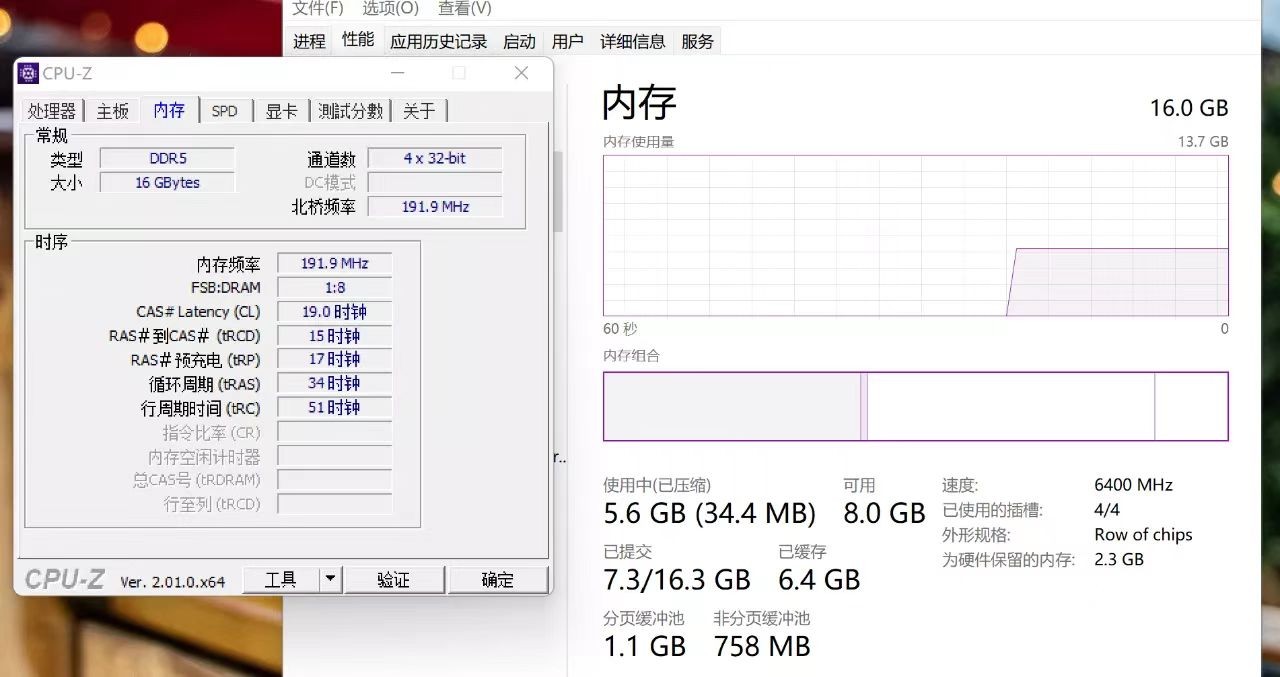Click the 内存使用量 graph in Task Manager

point(915,236)
